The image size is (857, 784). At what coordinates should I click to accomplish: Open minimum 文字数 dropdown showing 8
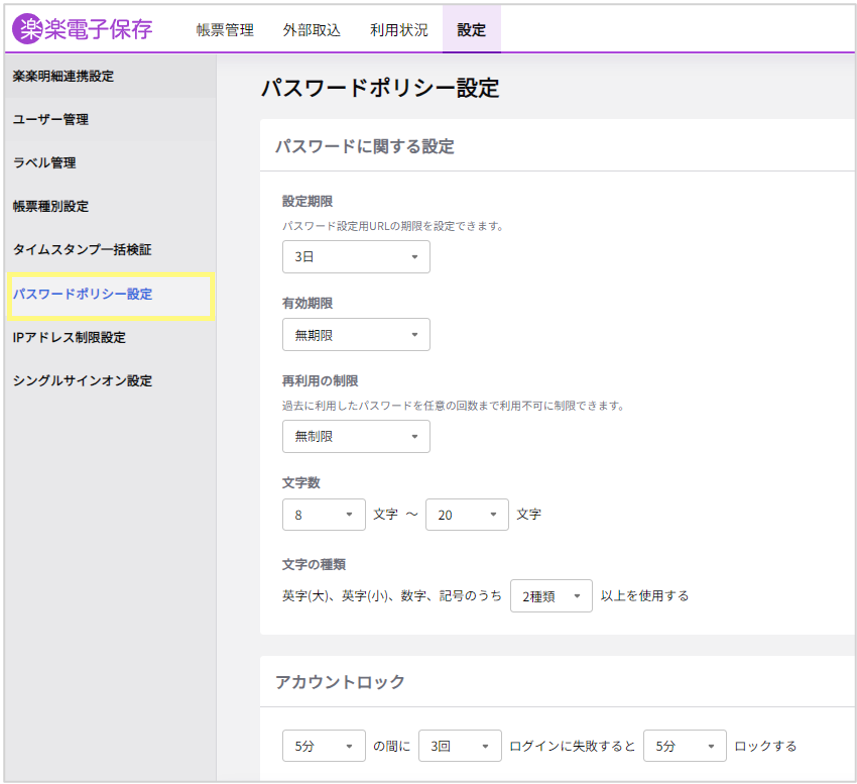pos(324,514)
